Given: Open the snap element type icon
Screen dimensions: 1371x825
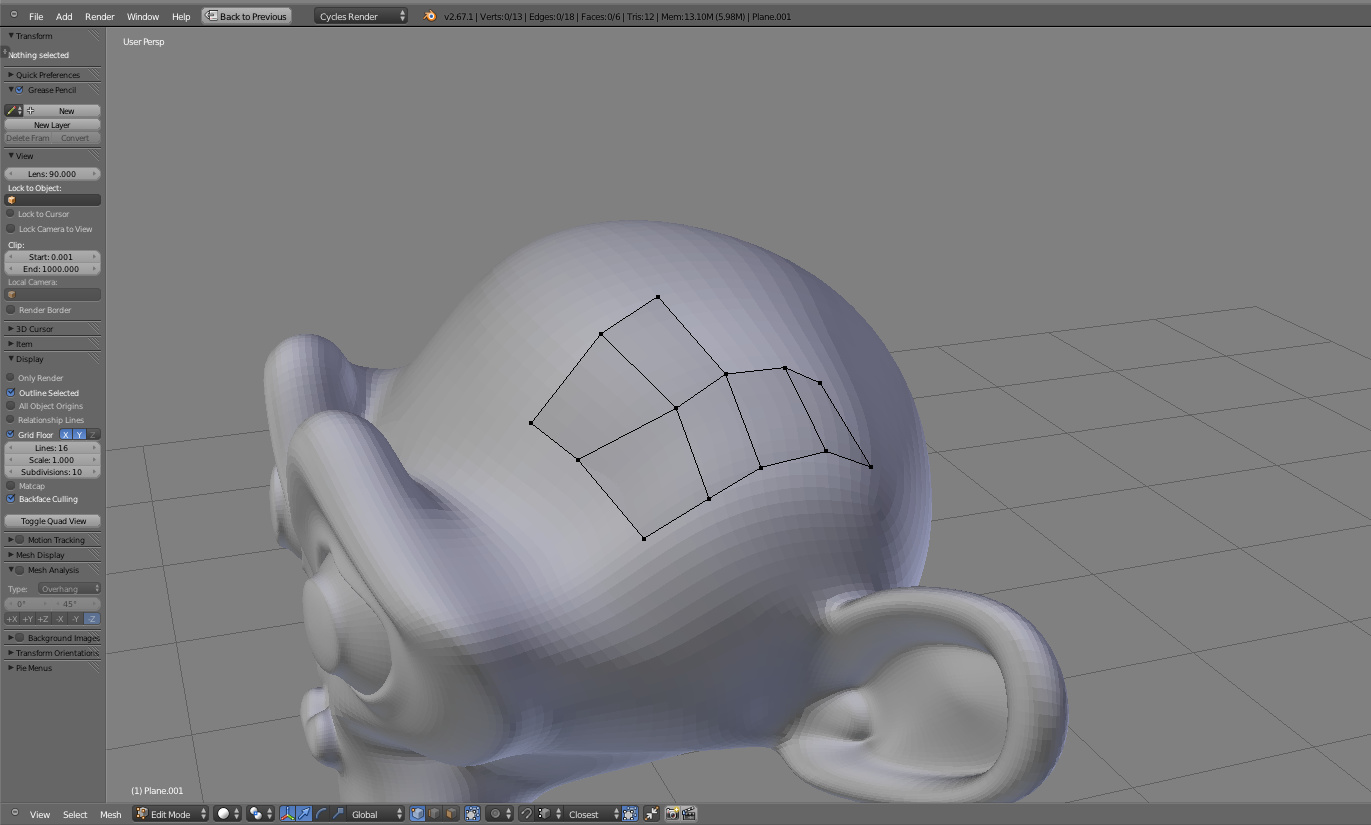Looking at the screenshot, I should 544,814.
